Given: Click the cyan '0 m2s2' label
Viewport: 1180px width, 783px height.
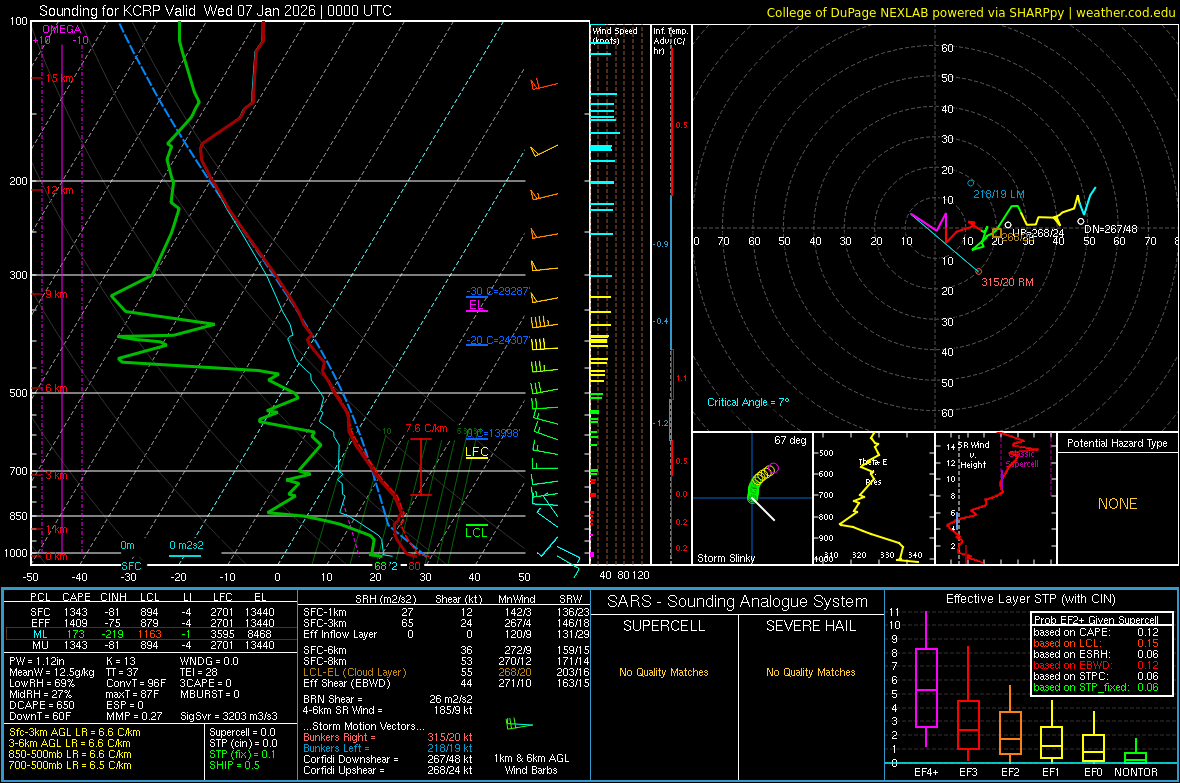Looking at the screenshot, I should (x=186, y=545).
